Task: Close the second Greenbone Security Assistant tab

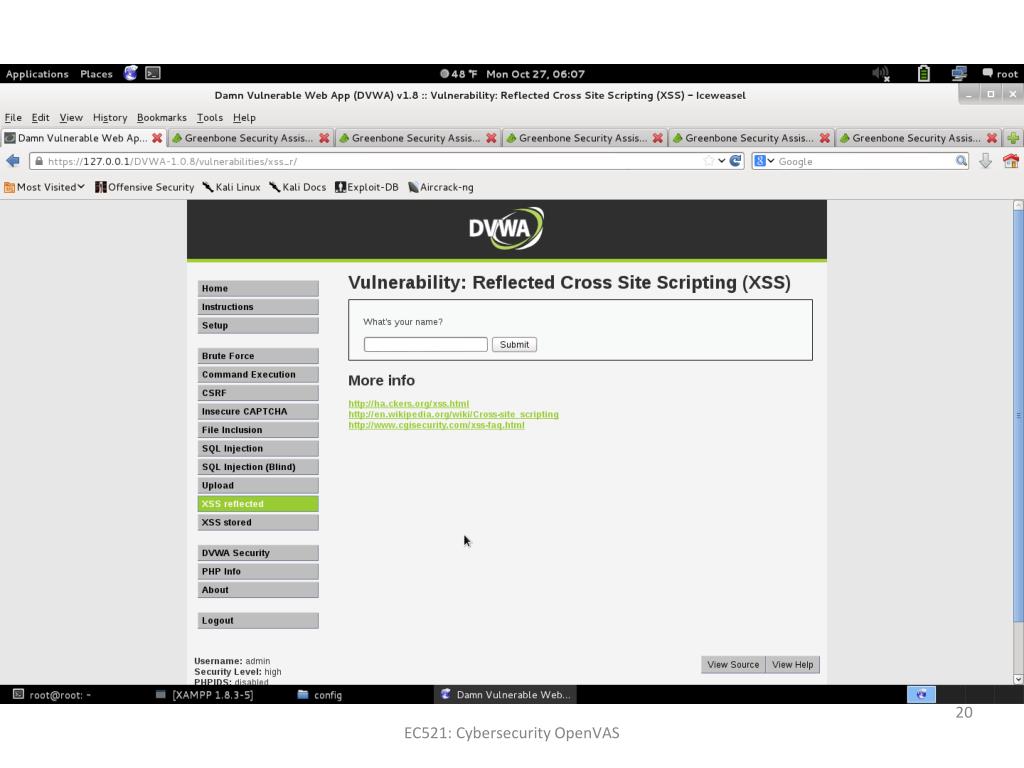Action: (x=491, y=138)
